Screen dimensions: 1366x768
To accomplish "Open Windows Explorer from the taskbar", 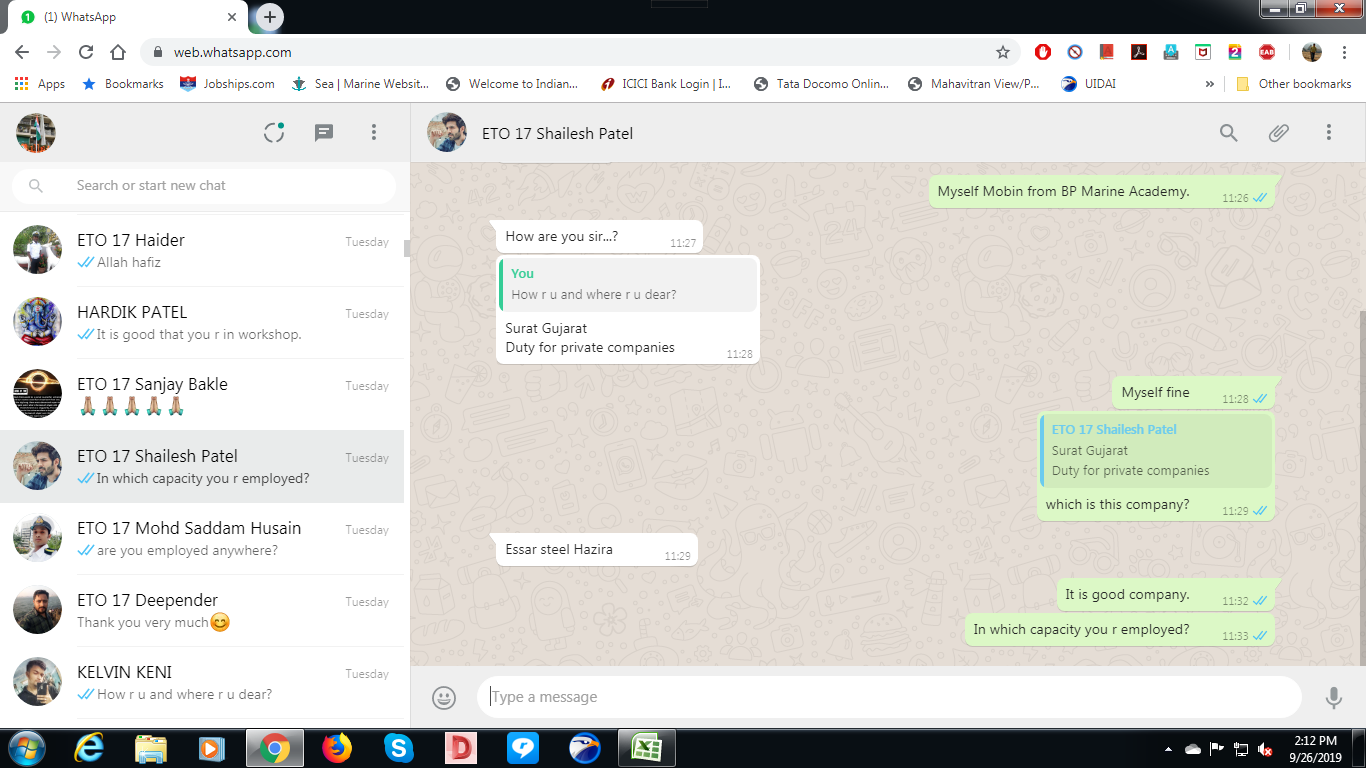I will [x=151, y=748].
